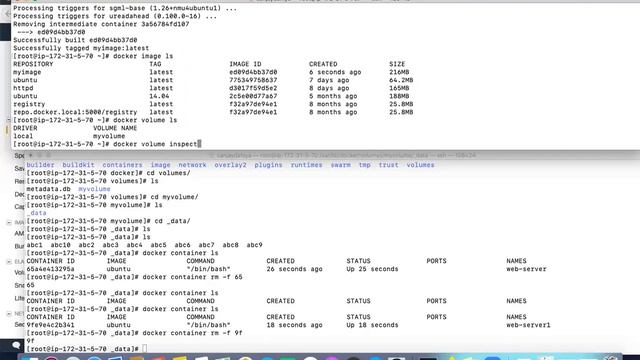Image resolution: width=640 pixels, height=360 pixels.
Task: Click the 'docker volume inspect' command line
Action: click(x=107, y=144)
